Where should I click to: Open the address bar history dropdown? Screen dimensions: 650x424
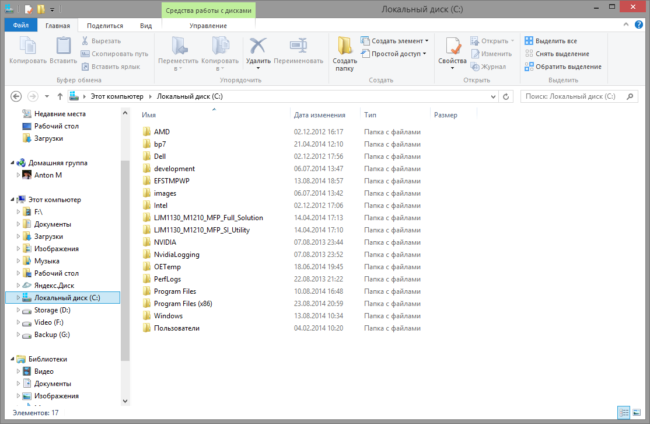493,97
